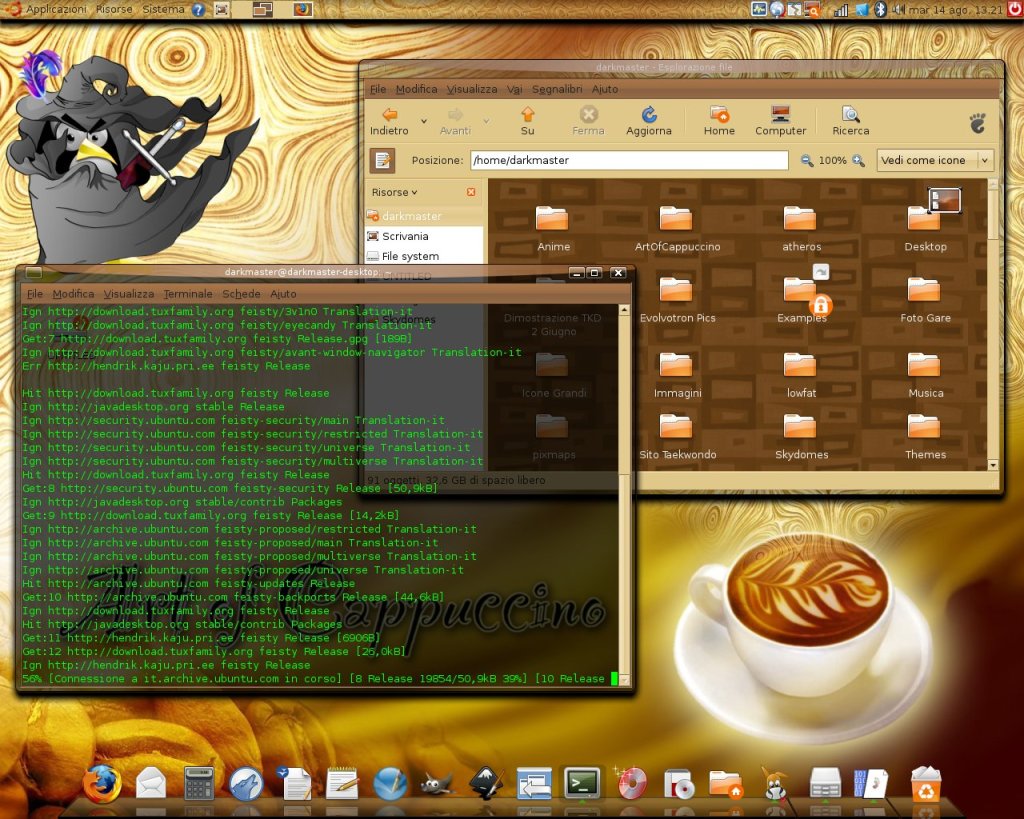Select the Sito Taekwondo folder

pyautogui.click(x=677, y=436)
